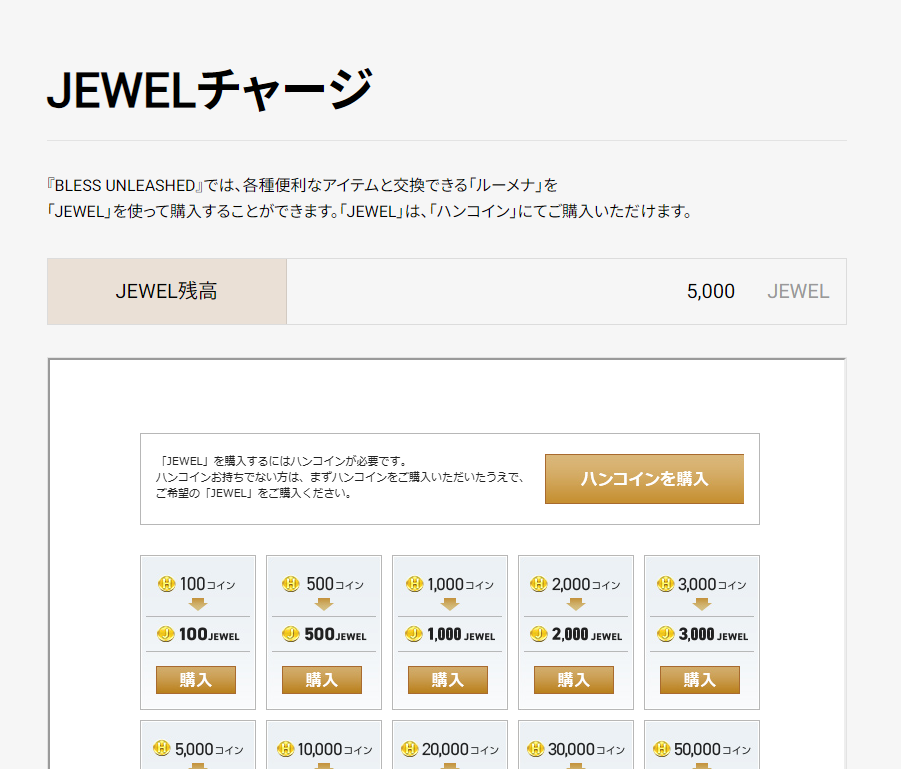This screenshot has height=769, width=901.
Task: Hit 購入 under the 3,000 JEWEL pack
Action: click(699, 680)
